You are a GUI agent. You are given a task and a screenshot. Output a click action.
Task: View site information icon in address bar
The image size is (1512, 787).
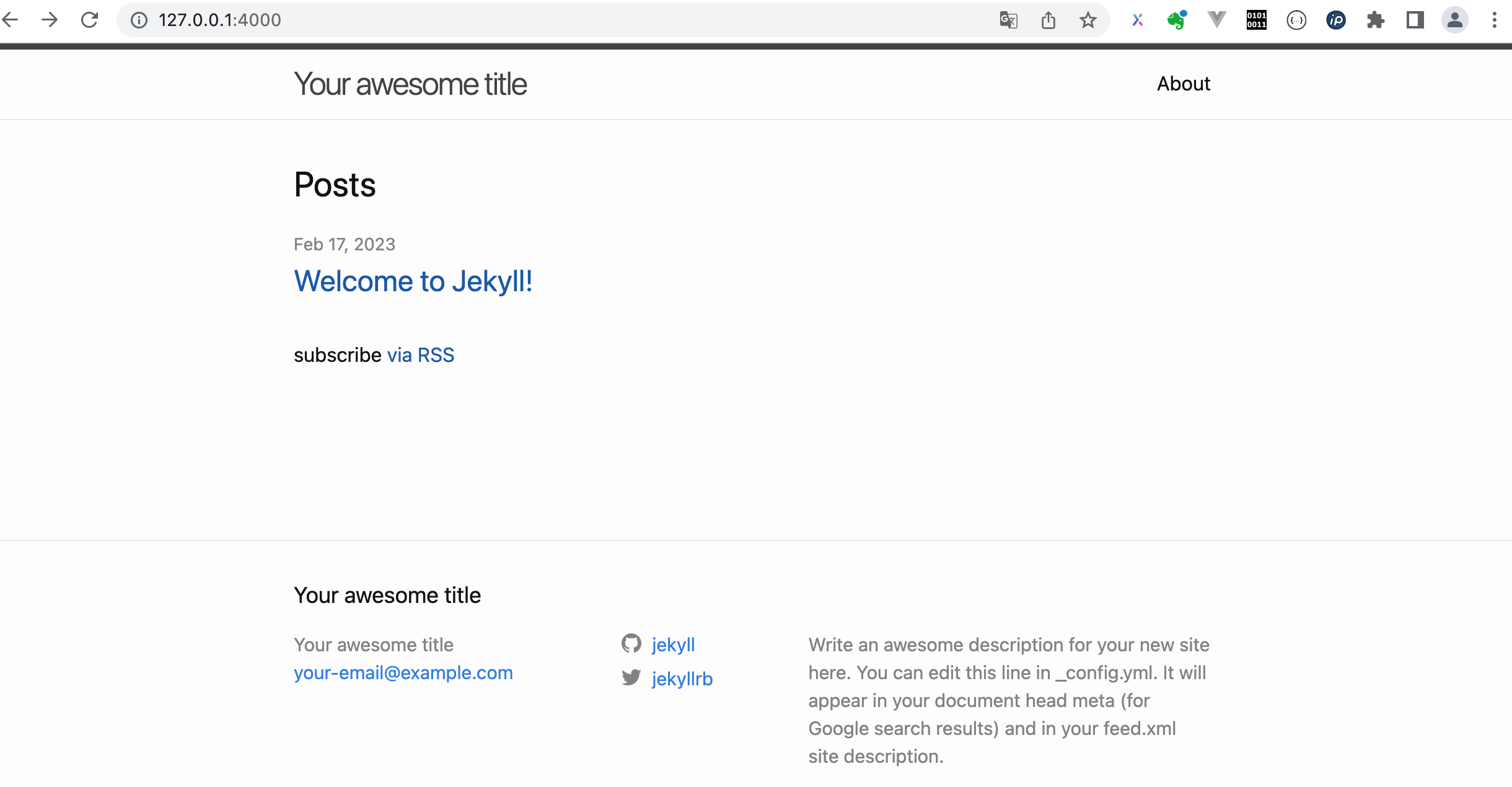point(139,20)
